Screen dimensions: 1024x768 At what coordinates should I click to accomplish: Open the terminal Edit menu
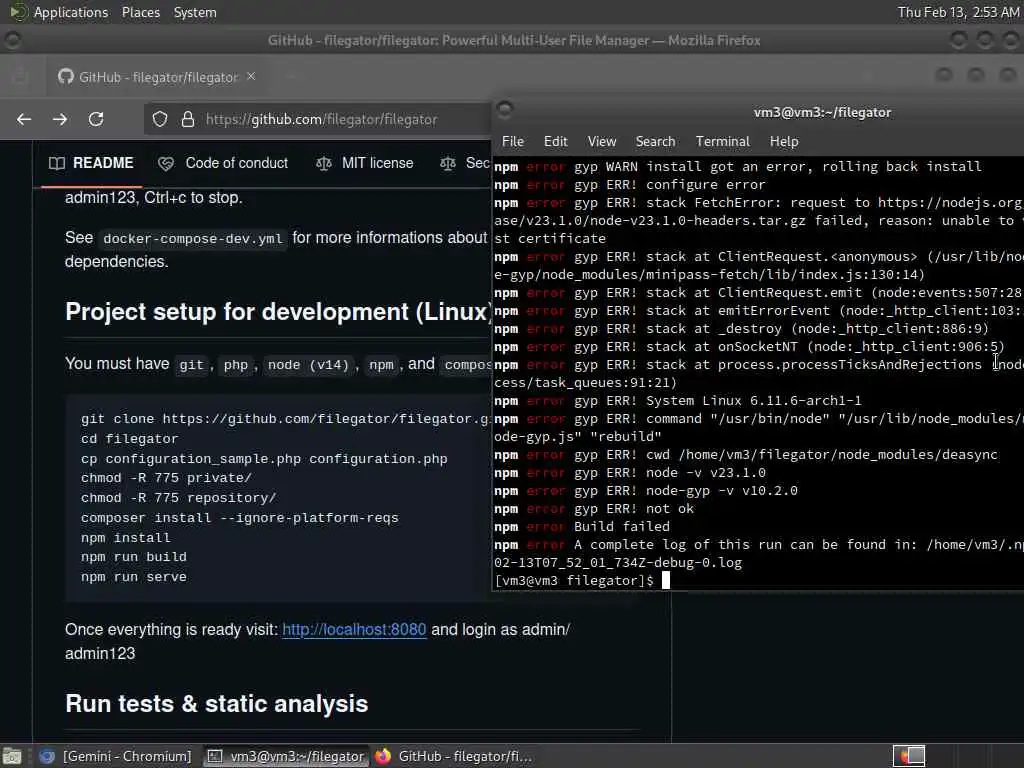tap(556, 141)
